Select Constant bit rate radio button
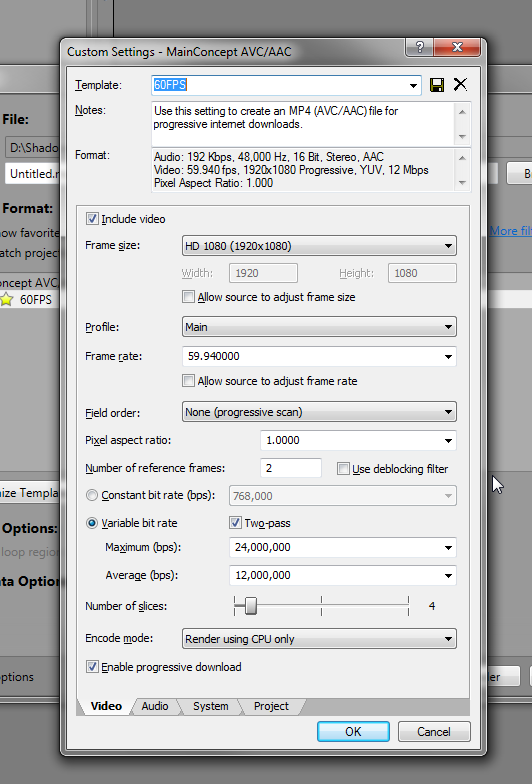 pyautogui.click(x=92, y=495)
